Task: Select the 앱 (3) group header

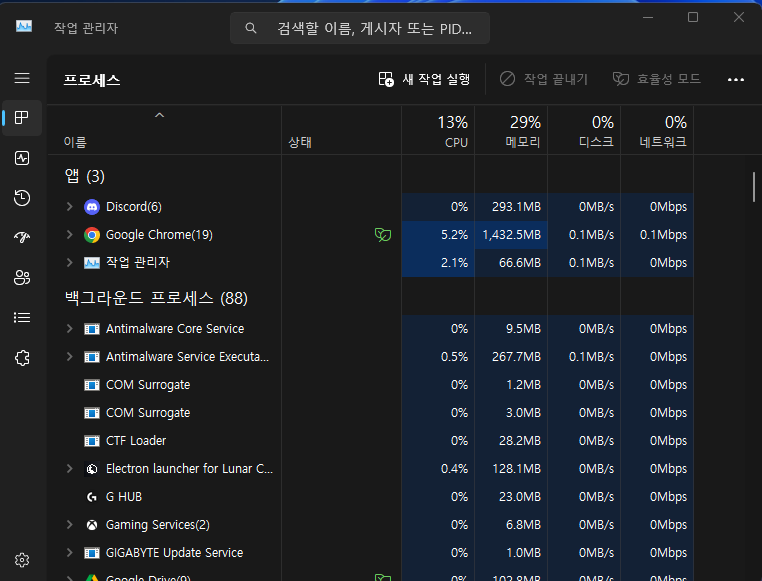Action: 85,176
